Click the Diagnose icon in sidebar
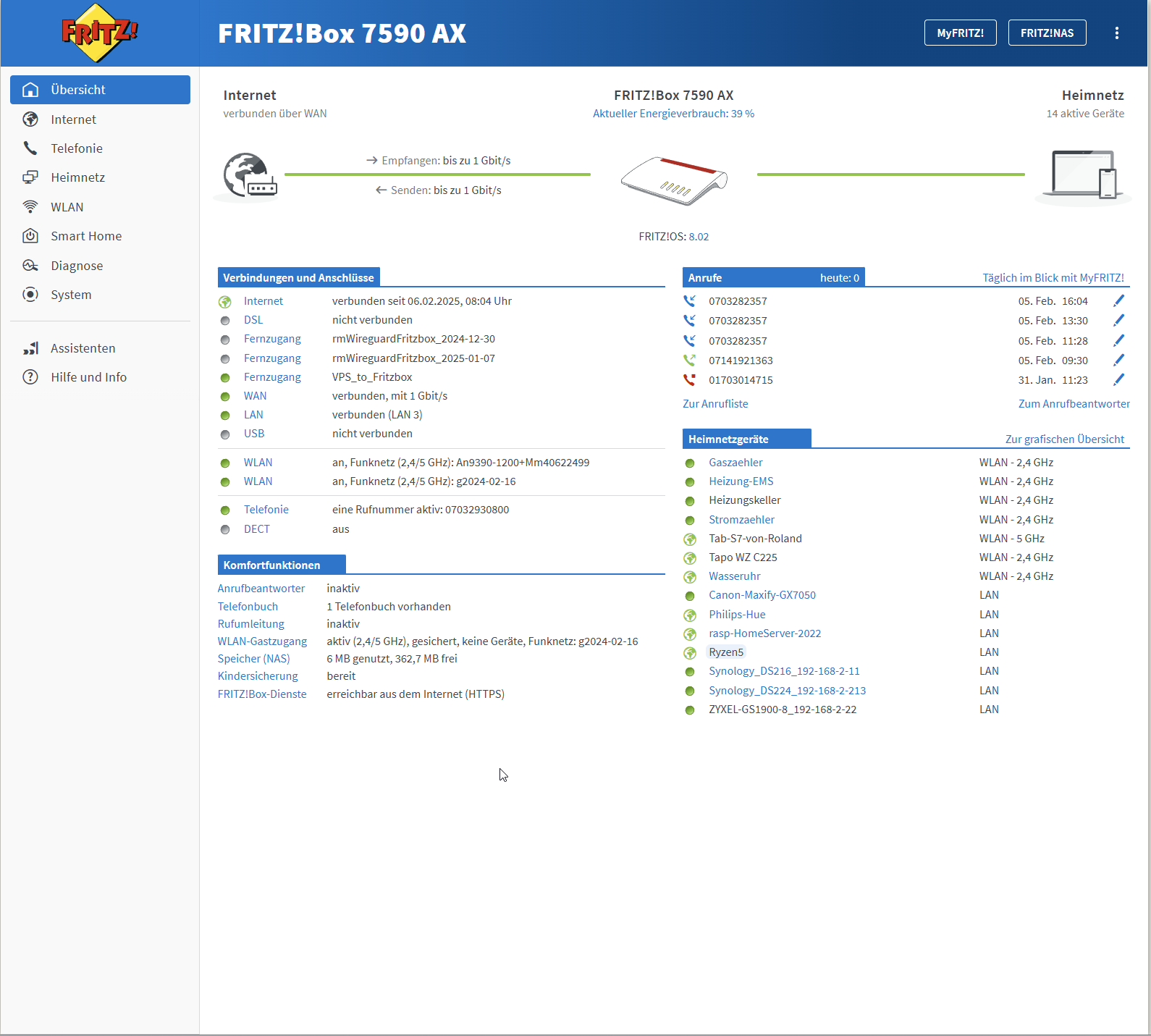Image resolution: width=1151 pixels, height=1036 pixels. (x=30, y=266)
